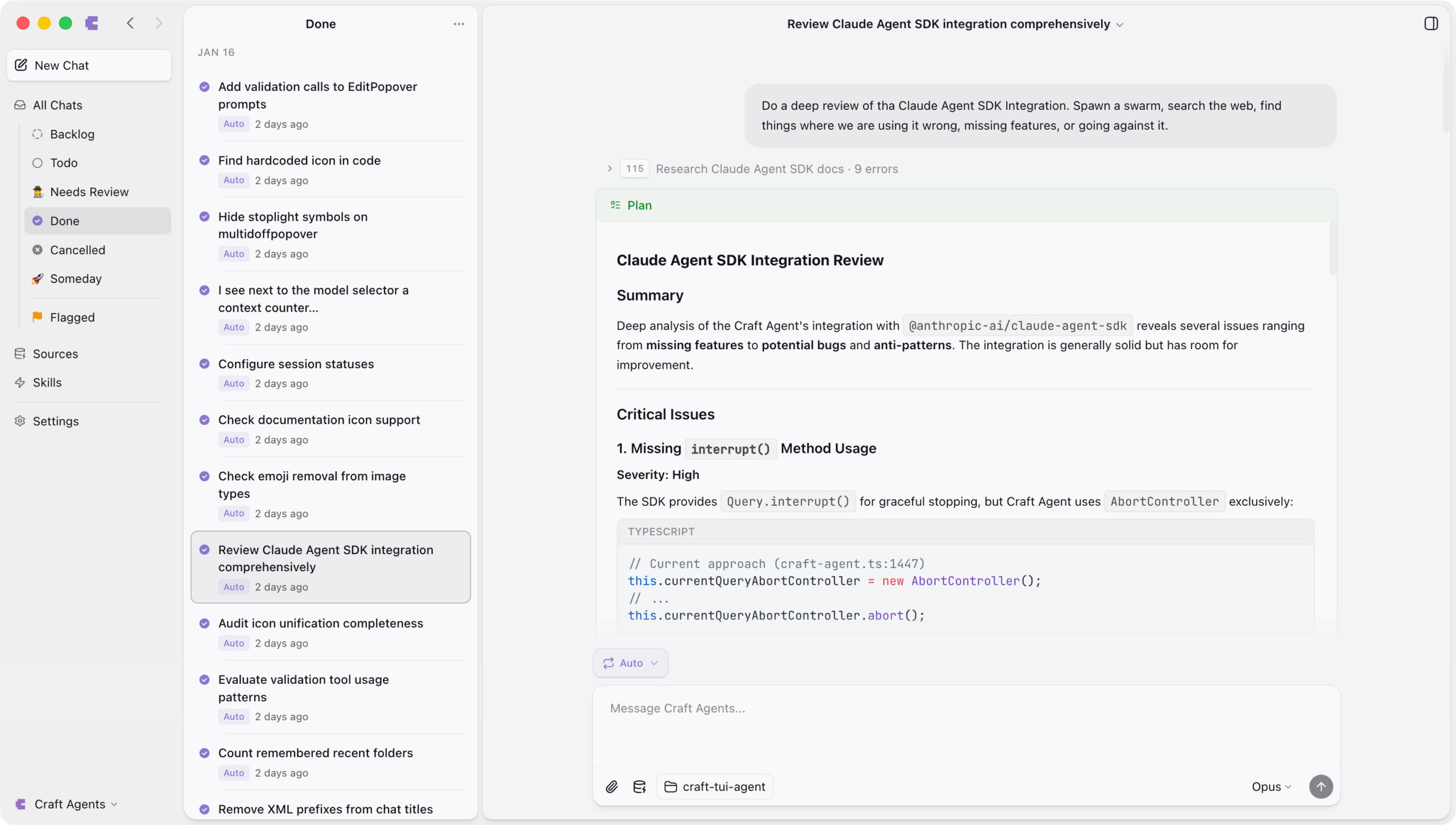Open the context/sources icon next to paperclip

[639, 786]
